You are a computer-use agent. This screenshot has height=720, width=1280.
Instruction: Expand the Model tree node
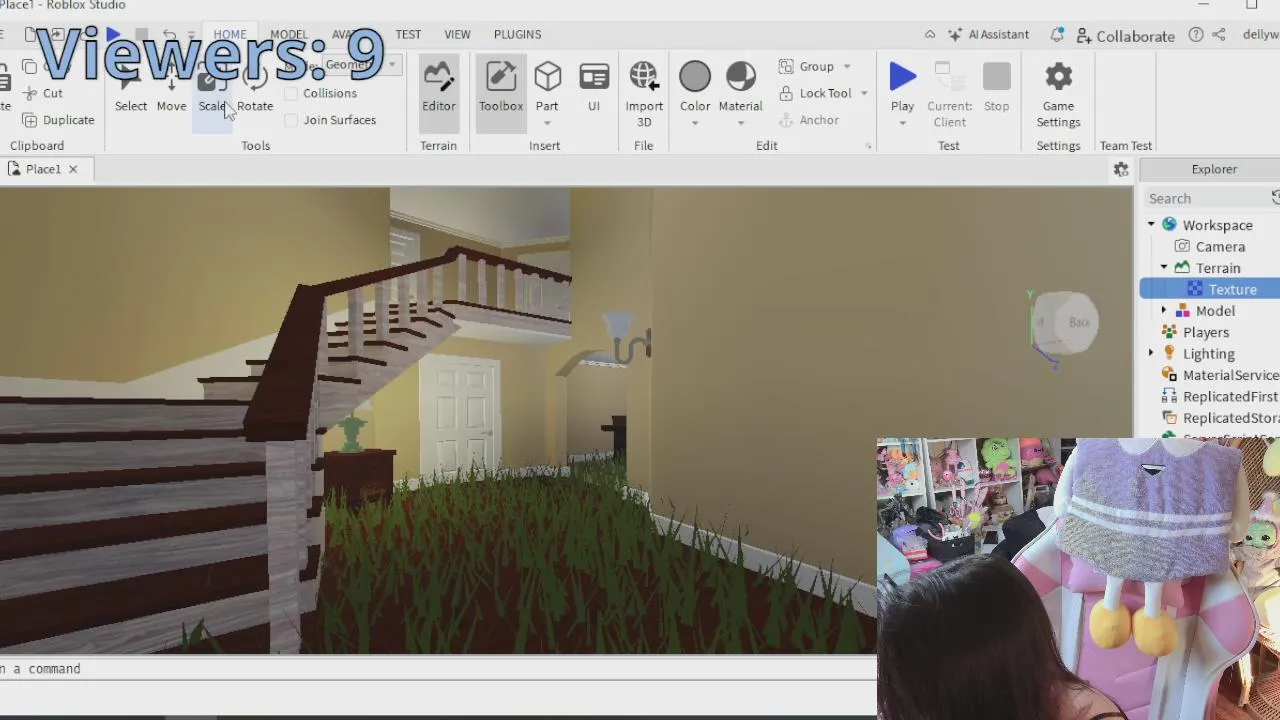tap(1164, 311)
